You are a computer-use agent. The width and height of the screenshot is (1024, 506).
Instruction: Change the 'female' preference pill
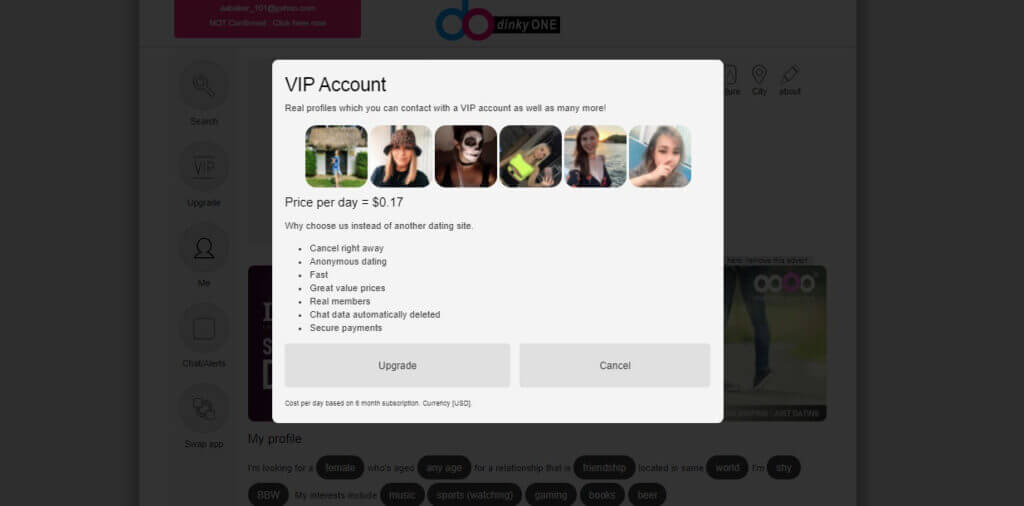click(x=340, y=467)
